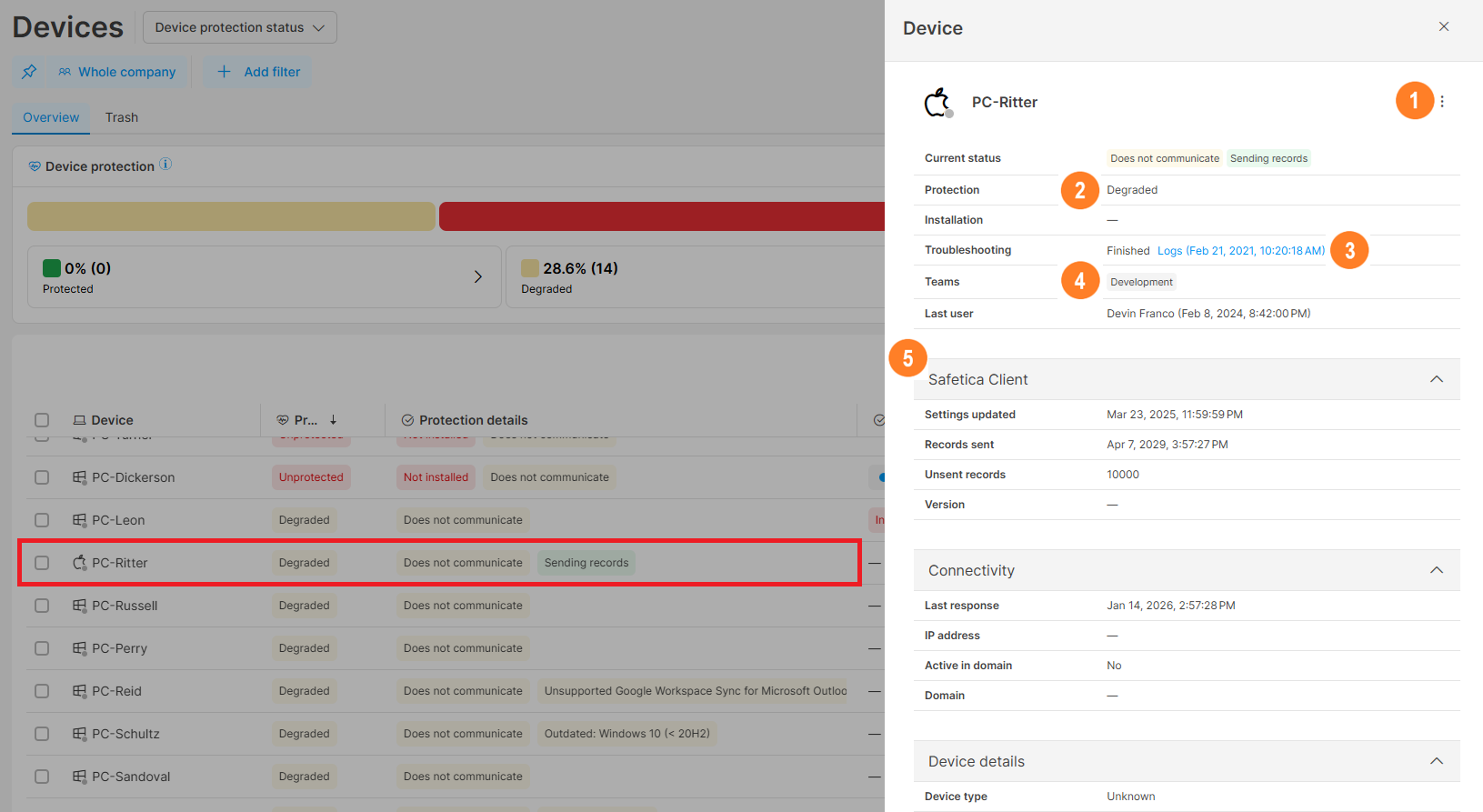Check the PC-Schultz row checkbox
The image size is (1483, 812).
pos(42,734)
